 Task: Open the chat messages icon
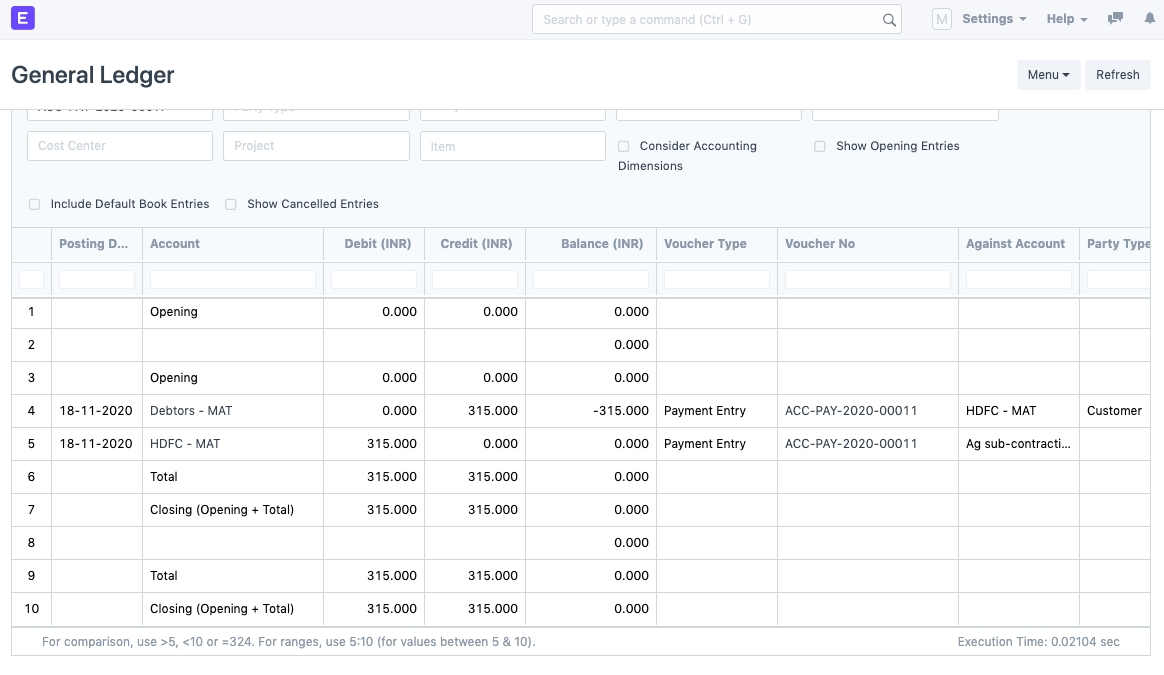(x=1116, y=19)
